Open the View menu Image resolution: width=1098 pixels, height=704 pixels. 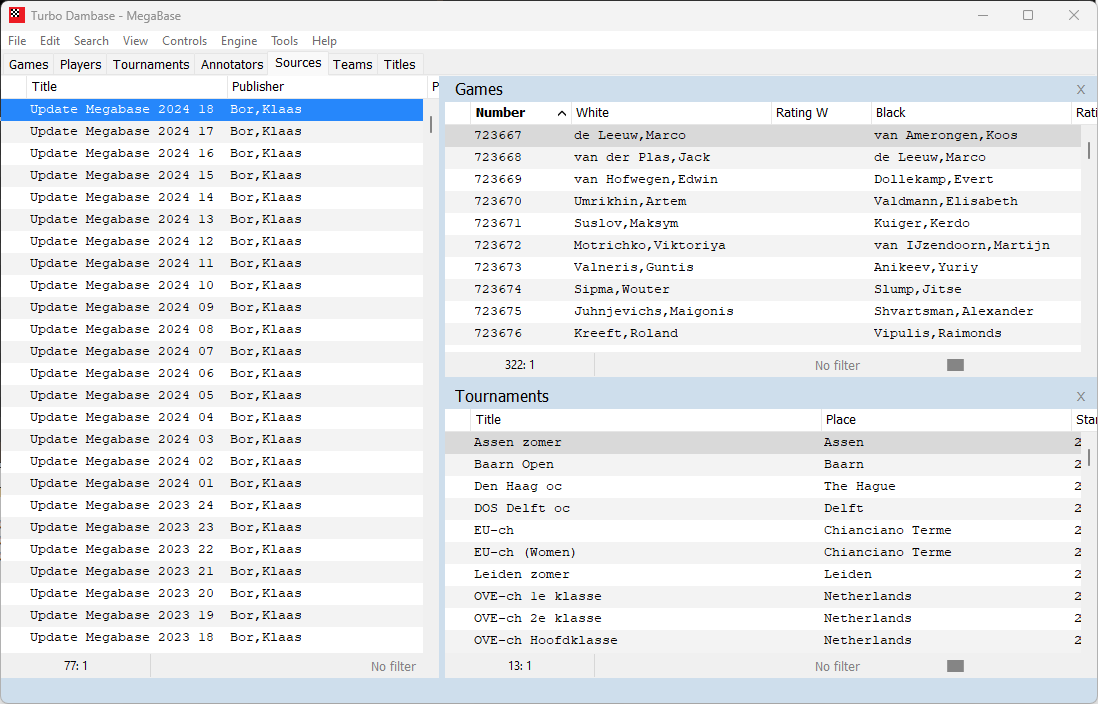(135, 41)
